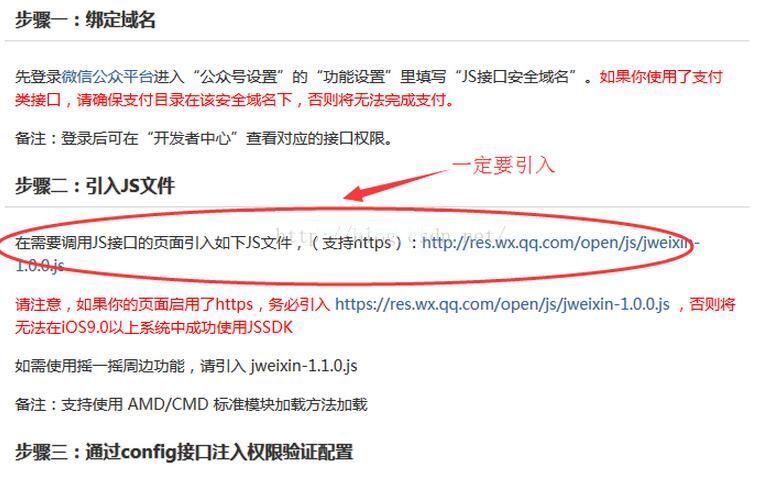Open the https://res.wx.qq.com jweixin-1.0.0.js link

tap(503, 304)
